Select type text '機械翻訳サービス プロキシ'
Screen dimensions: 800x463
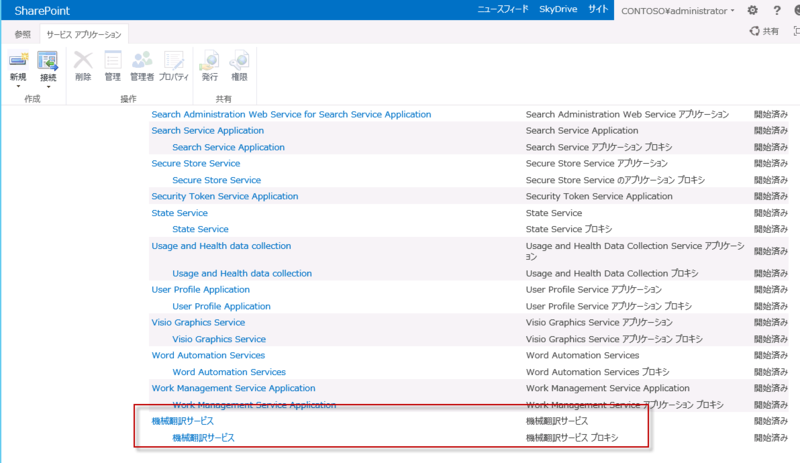pos(572,438)
